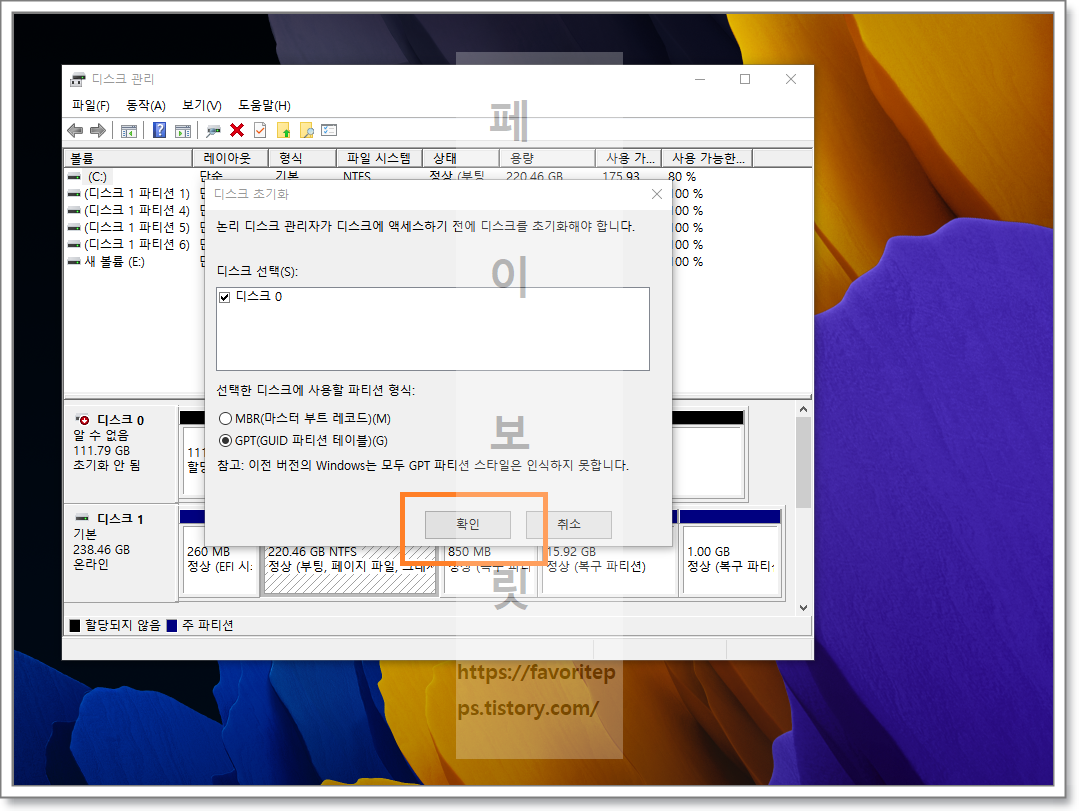Click the black 할당되지 않음 legend swatch
The image size is (1079, 811).
(x=75, y=625)
